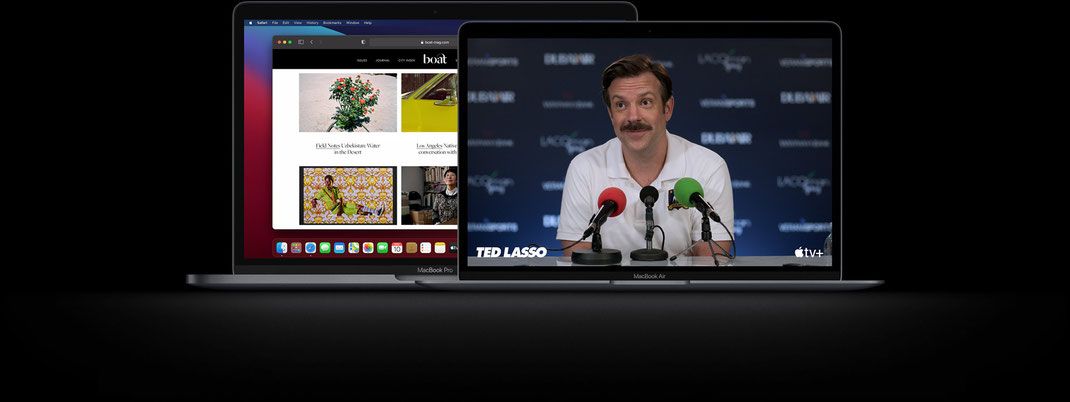
Task: Open Launchpad in the Dock
Action: coord(296,248)
